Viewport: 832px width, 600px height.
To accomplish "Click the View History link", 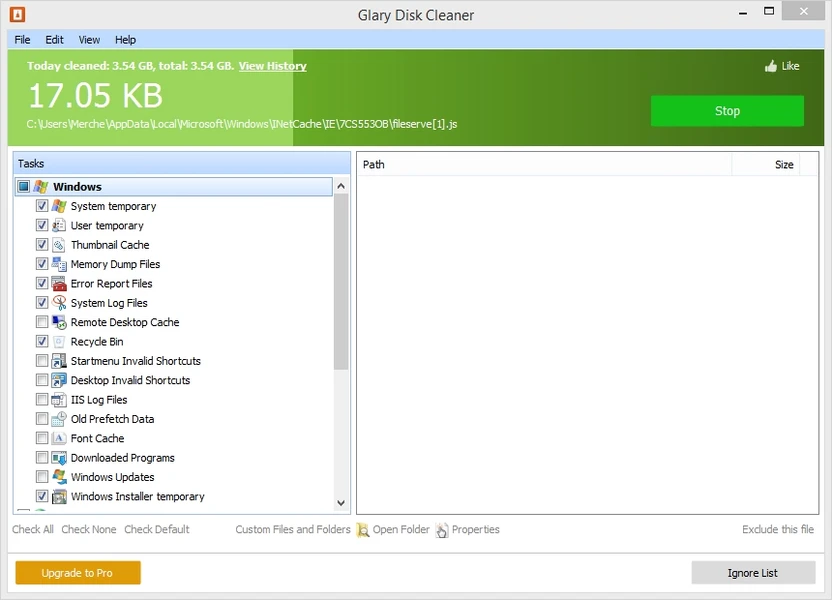I will pyautogui.click(x=273, y=66).
